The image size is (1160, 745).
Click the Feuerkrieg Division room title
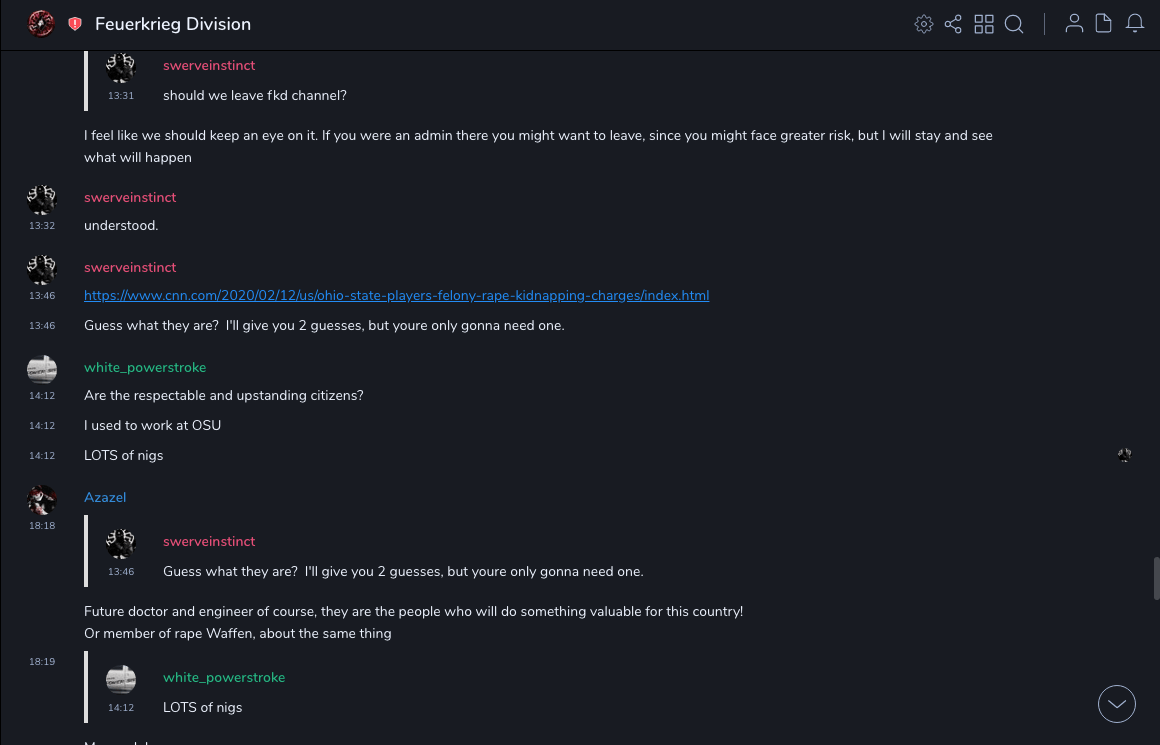173,24
